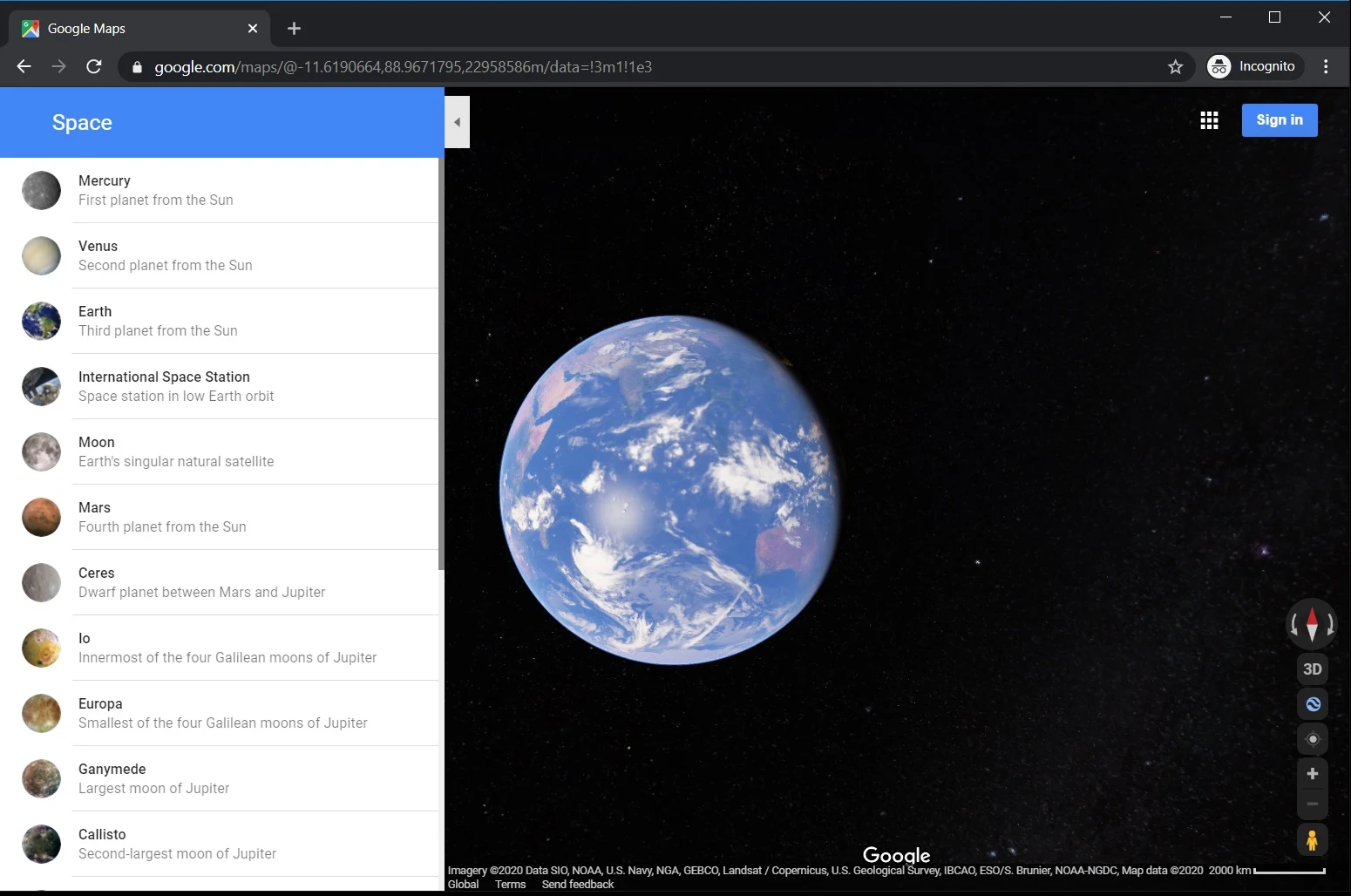1351x896 pixels.
Task: Open the Send feedback link
Action: click(577, 884)
